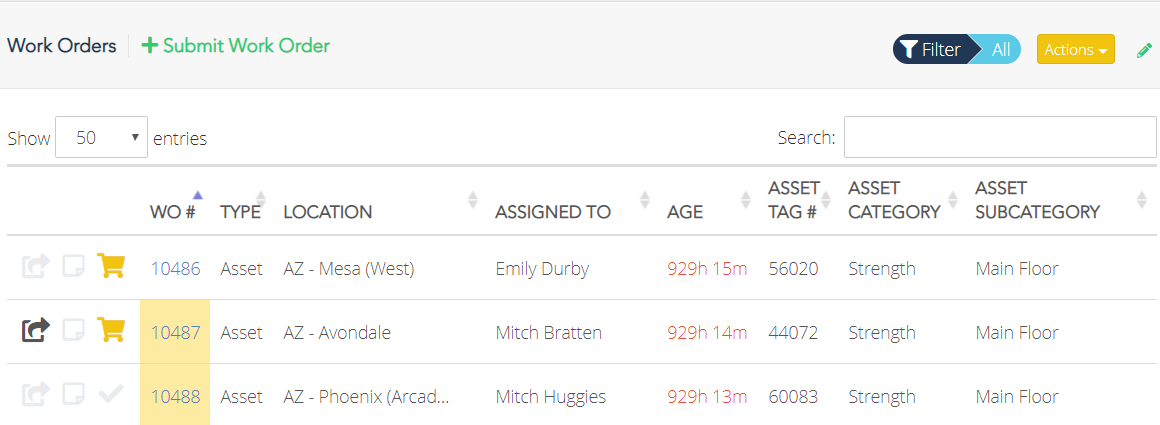Open work order 10488 link

[x=175, y=396]
